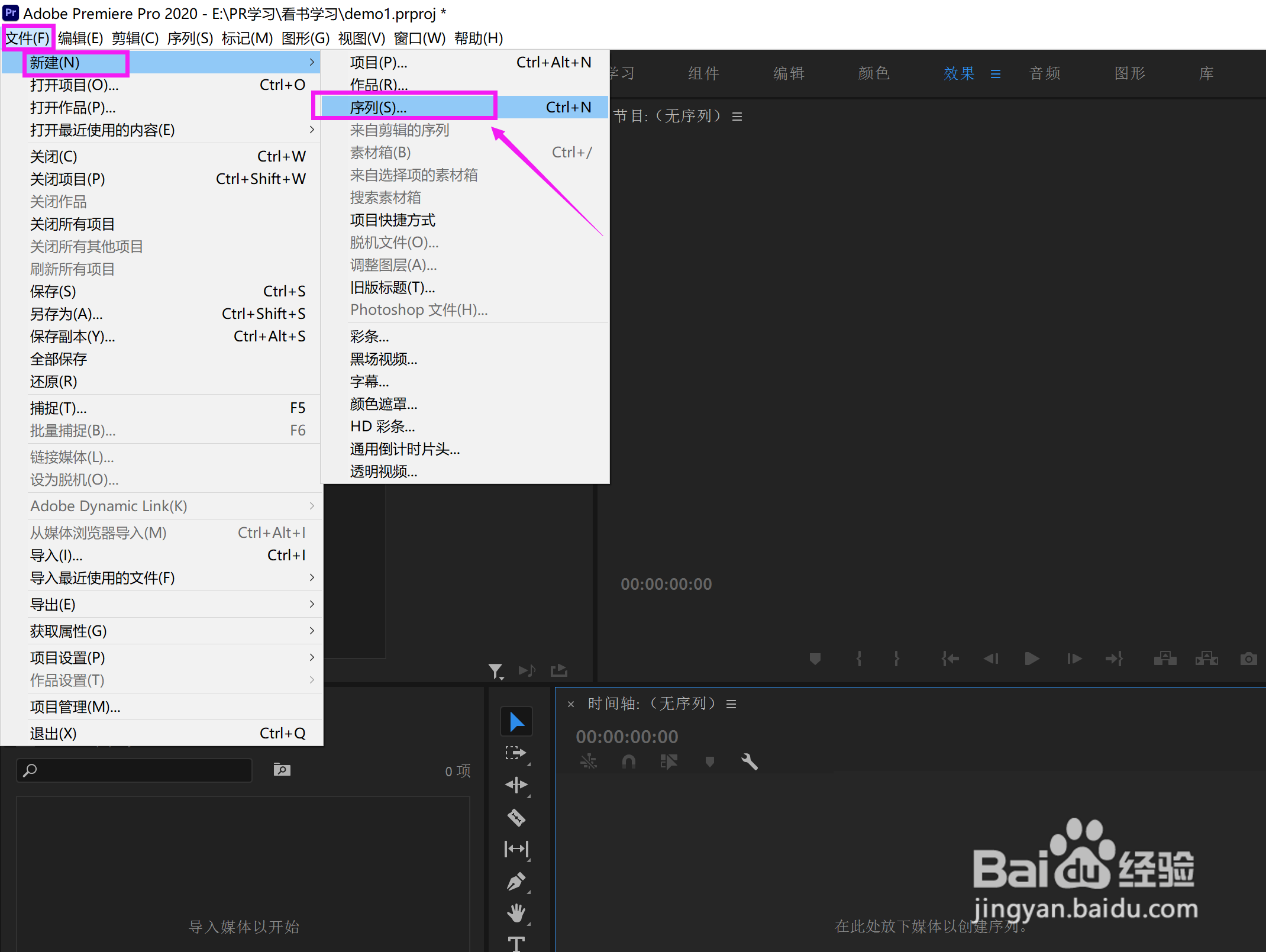Image resolution: width=1266 pixels, height=952 pixels.
Task: Toggle nest sequences insert mode button
Action: click(x=589, y=761)
